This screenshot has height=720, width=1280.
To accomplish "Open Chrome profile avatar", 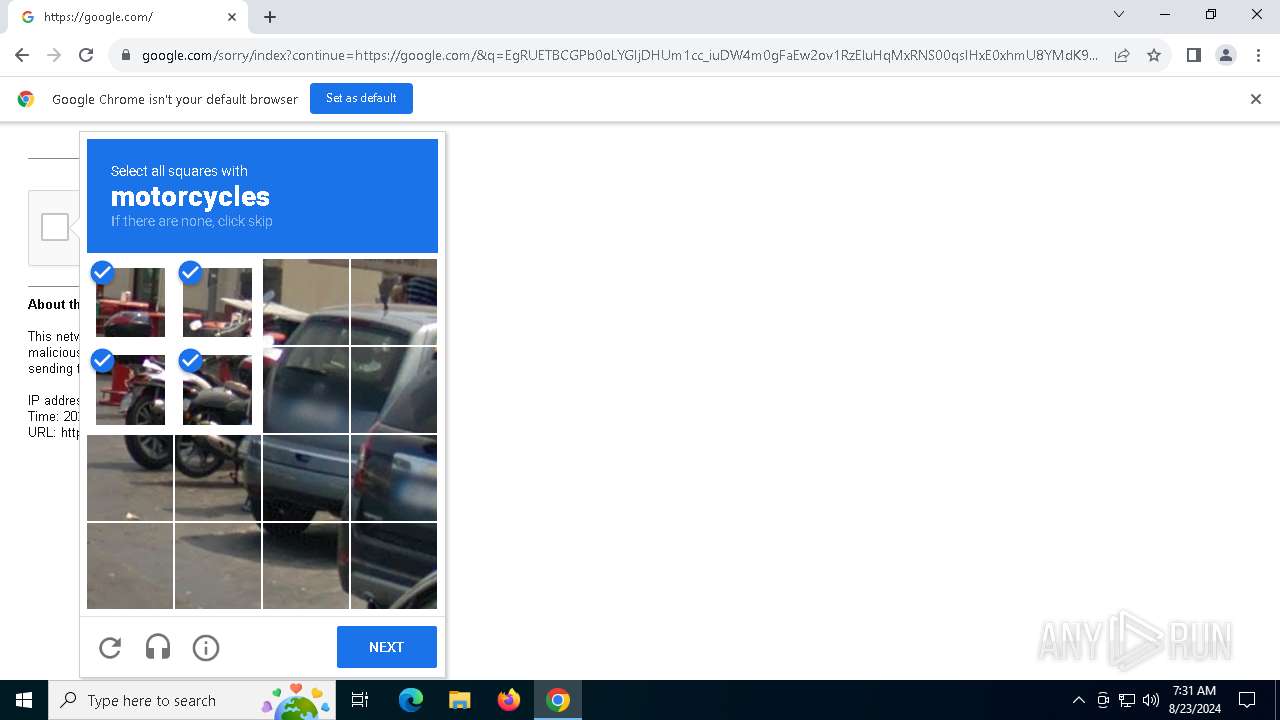I will tap(1226, 55).
